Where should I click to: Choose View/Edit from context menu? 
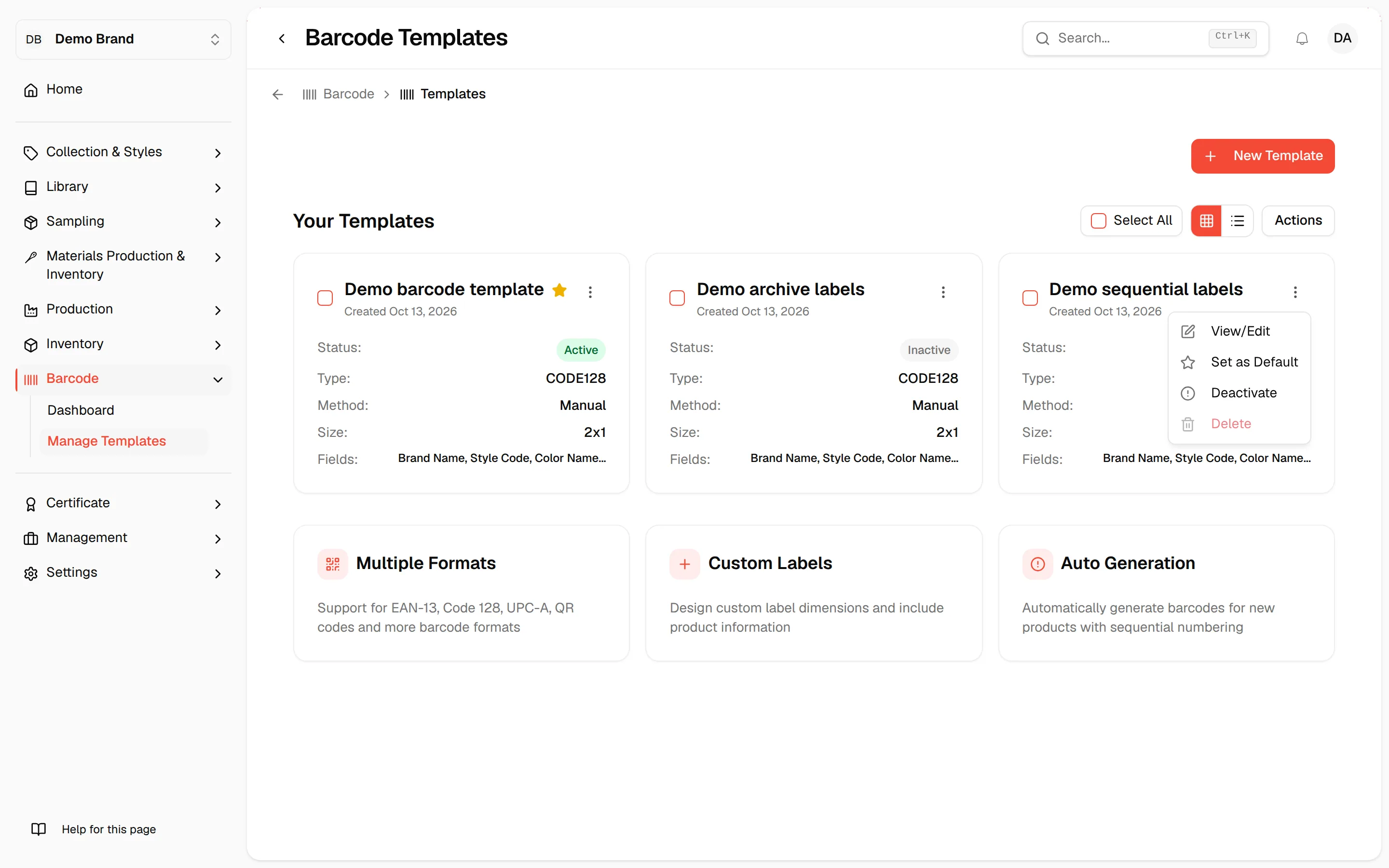click(1239, 331)
